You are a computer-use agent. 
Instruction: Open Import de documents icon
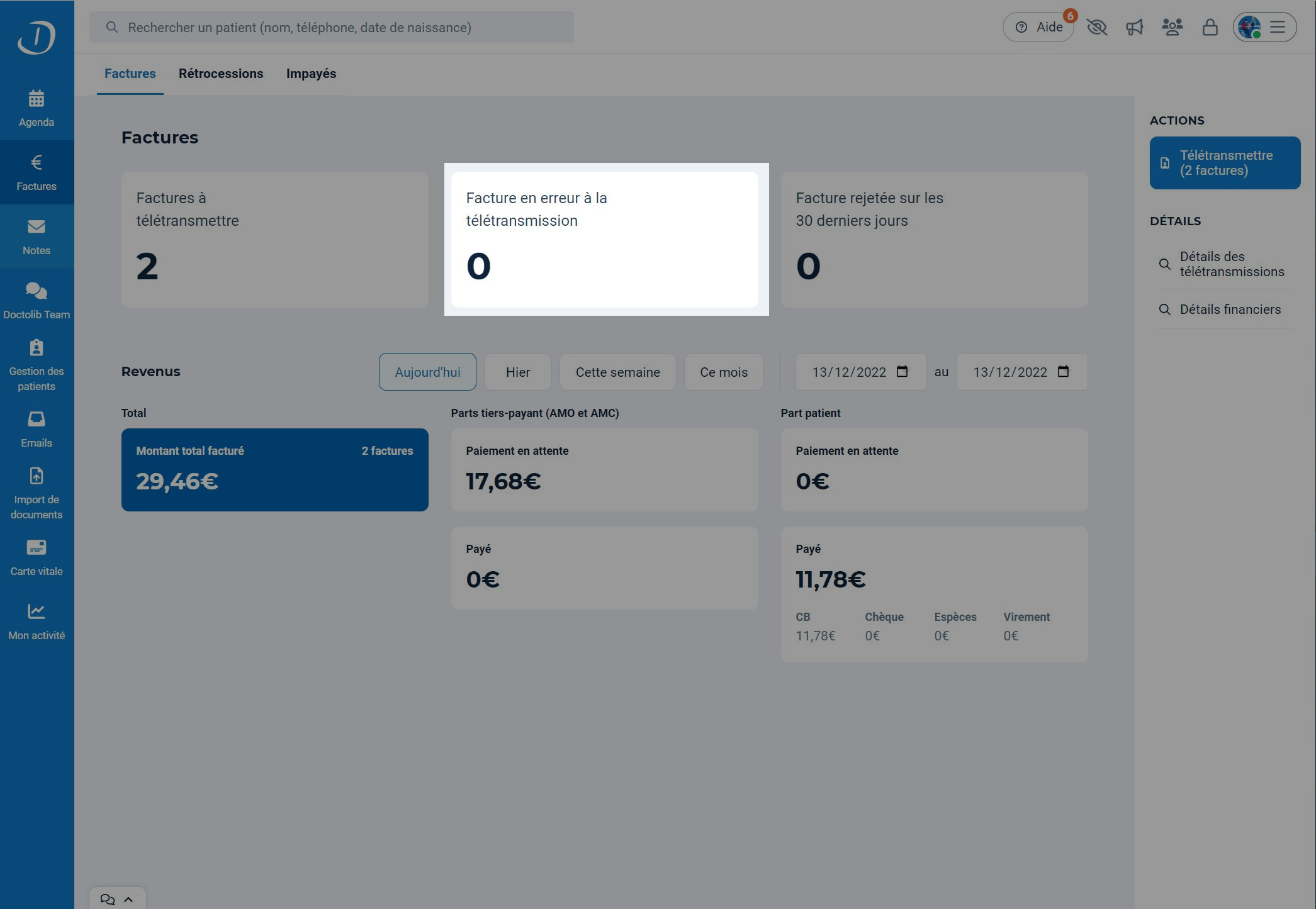(37, 476)
